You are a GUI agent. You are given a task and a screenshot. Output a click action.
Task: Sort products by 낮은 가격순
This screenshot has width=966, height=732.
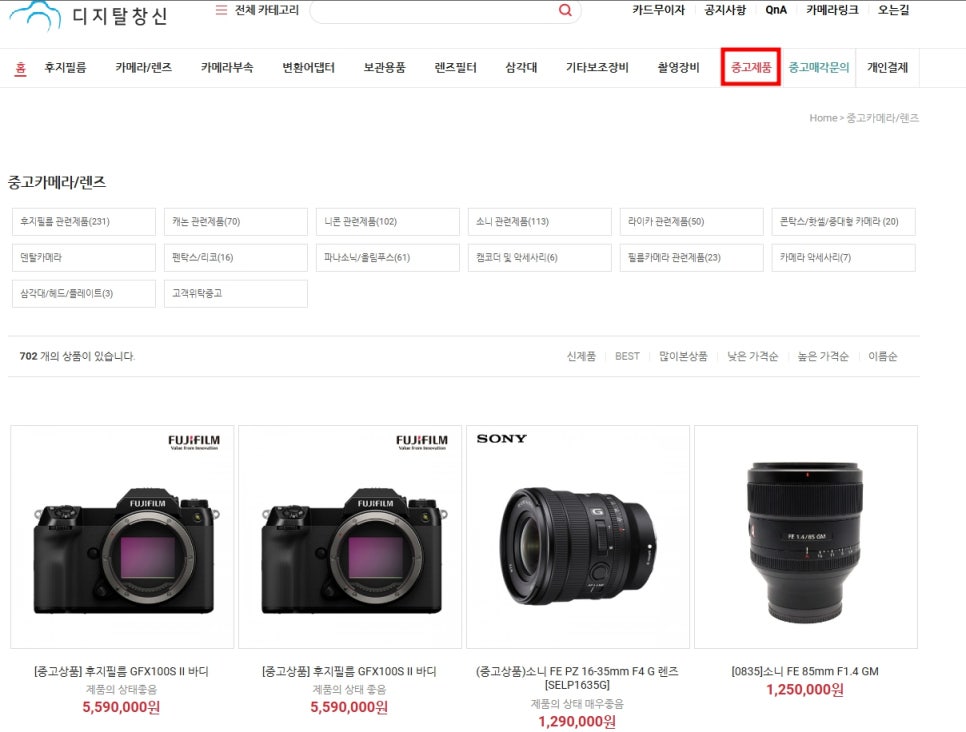pyautogui.click(x=752, y=356)
